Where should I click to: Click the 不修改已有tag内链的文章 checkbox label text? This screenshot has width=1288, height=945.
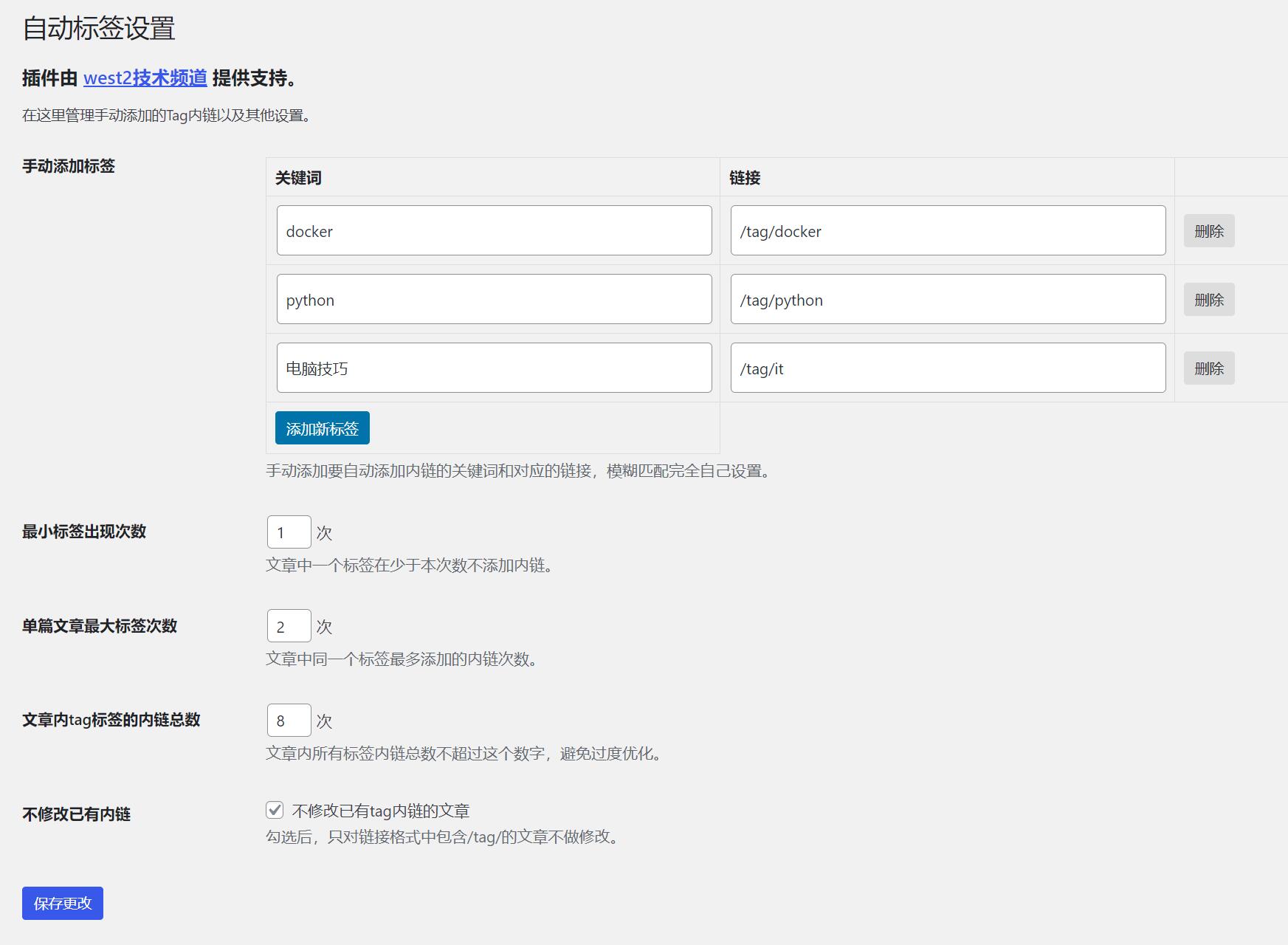(x=381, y=811)
